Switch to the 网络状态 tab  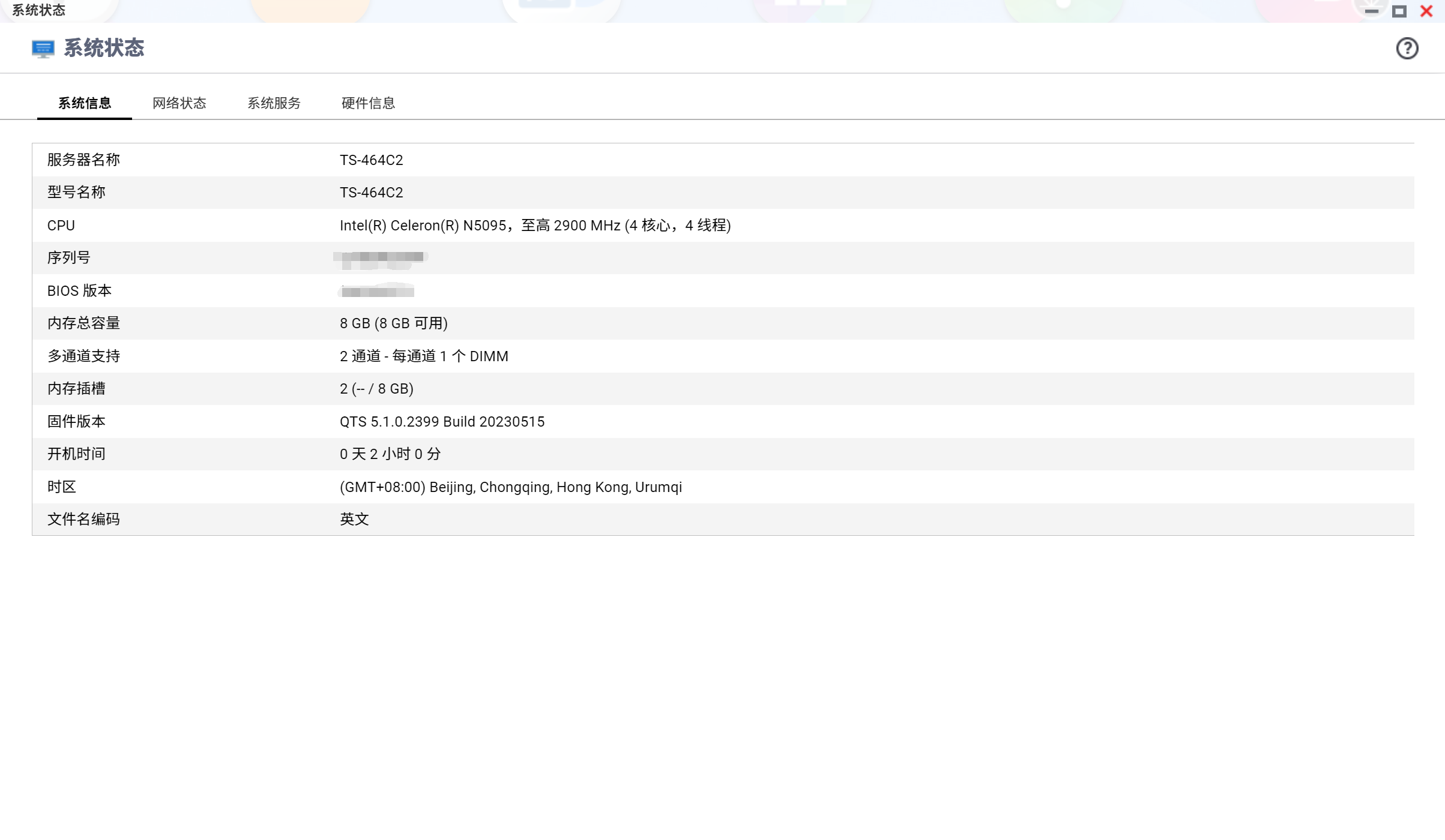(179, 103)
